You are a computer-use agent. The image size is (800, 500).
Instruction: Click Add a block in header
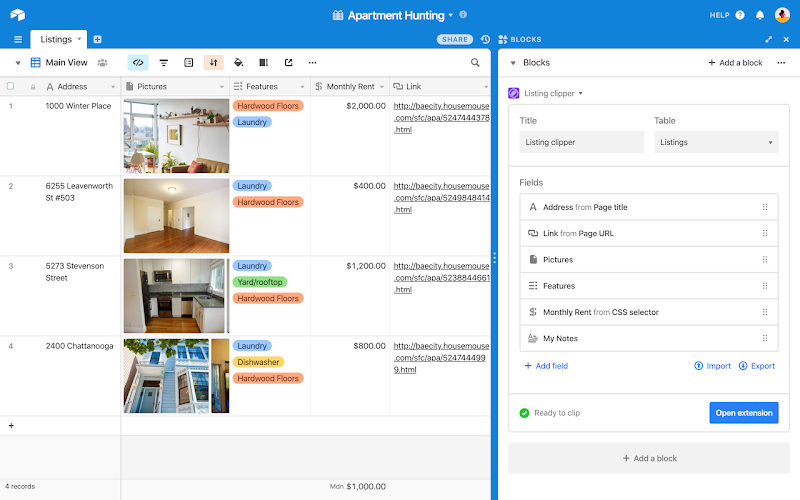tap(735, 63)
